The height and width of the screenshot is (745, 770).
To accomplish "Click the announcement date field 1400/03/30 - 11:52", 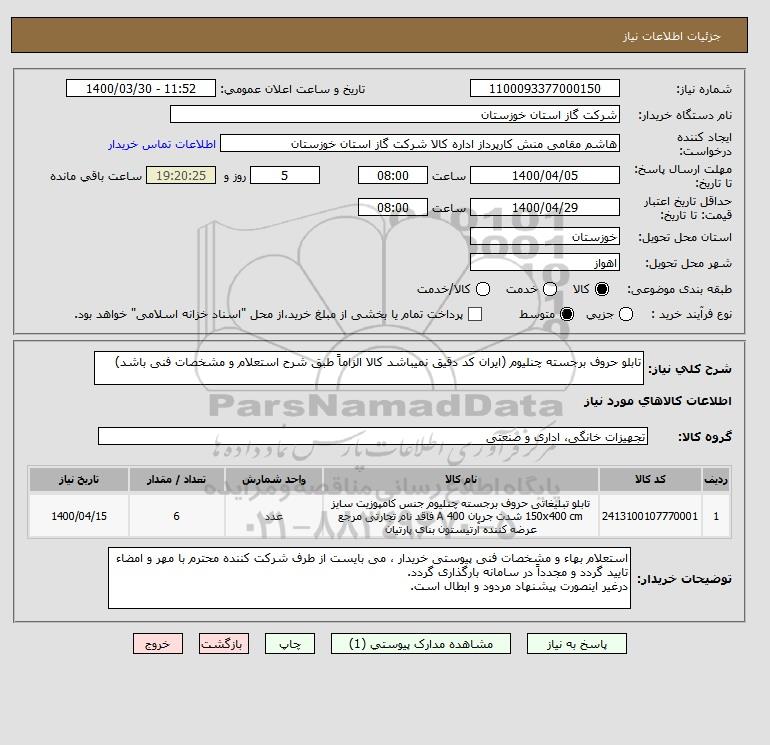I will (x=141, y=88).
